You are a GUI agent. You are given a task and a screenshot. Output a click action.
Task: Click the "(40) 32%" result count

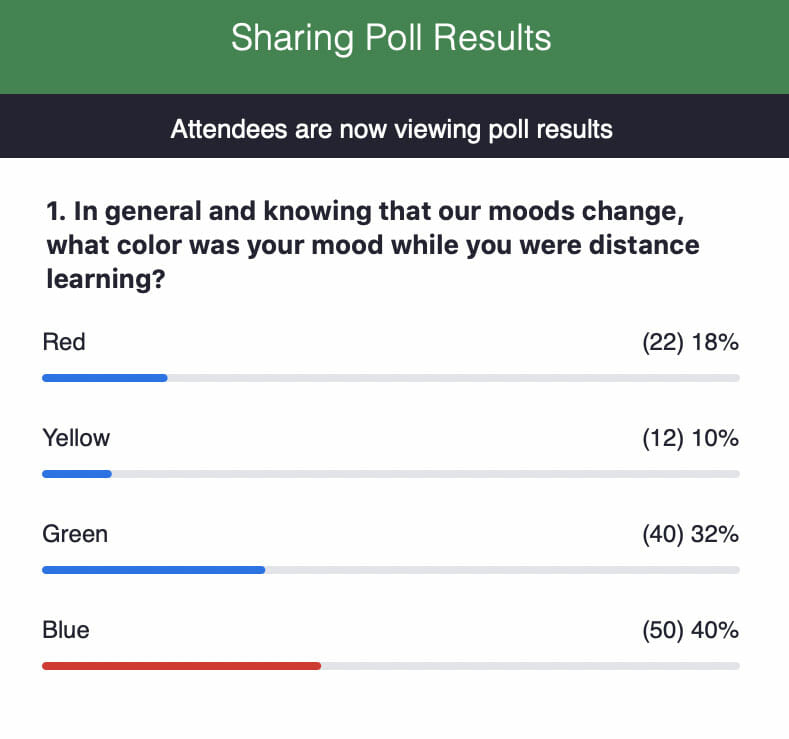coord(690,534)
